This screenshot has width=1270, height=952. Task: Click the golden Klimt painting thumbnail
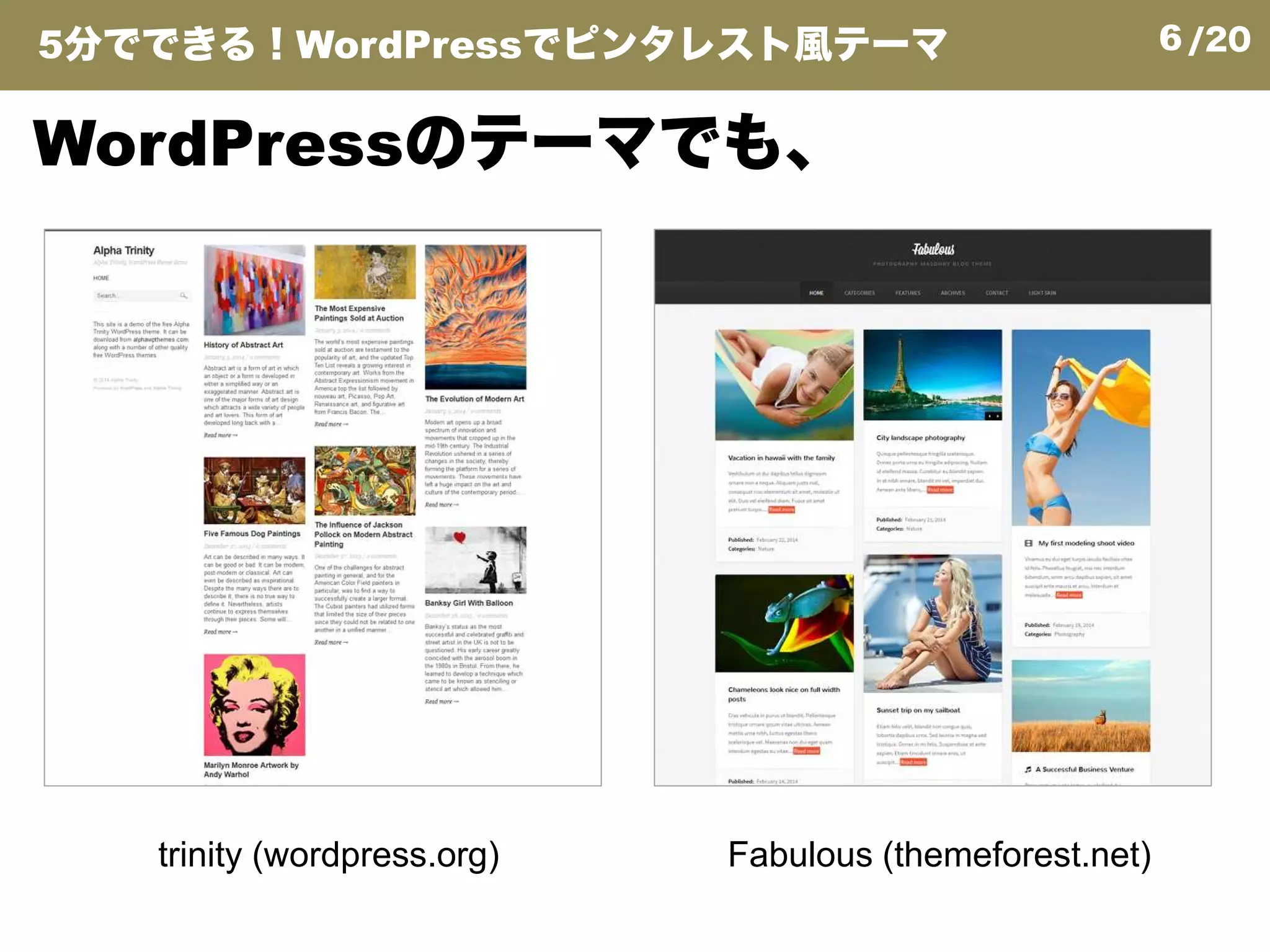365,271
